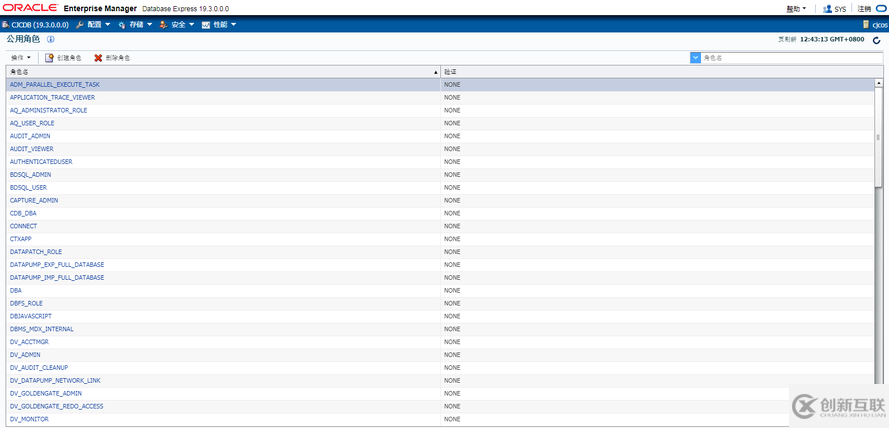This screenshot has height=428, width=889.
Task: Select the BDSQL_USER role
Action: point(28,188)
